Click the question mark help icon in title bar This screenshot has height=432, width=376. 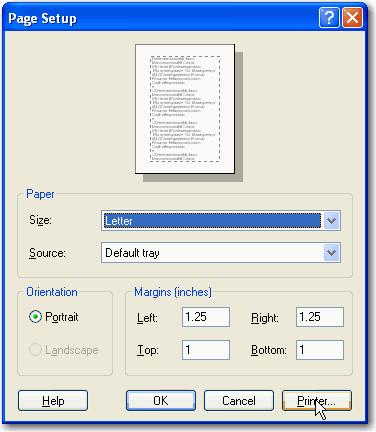(x=329, y=18)
